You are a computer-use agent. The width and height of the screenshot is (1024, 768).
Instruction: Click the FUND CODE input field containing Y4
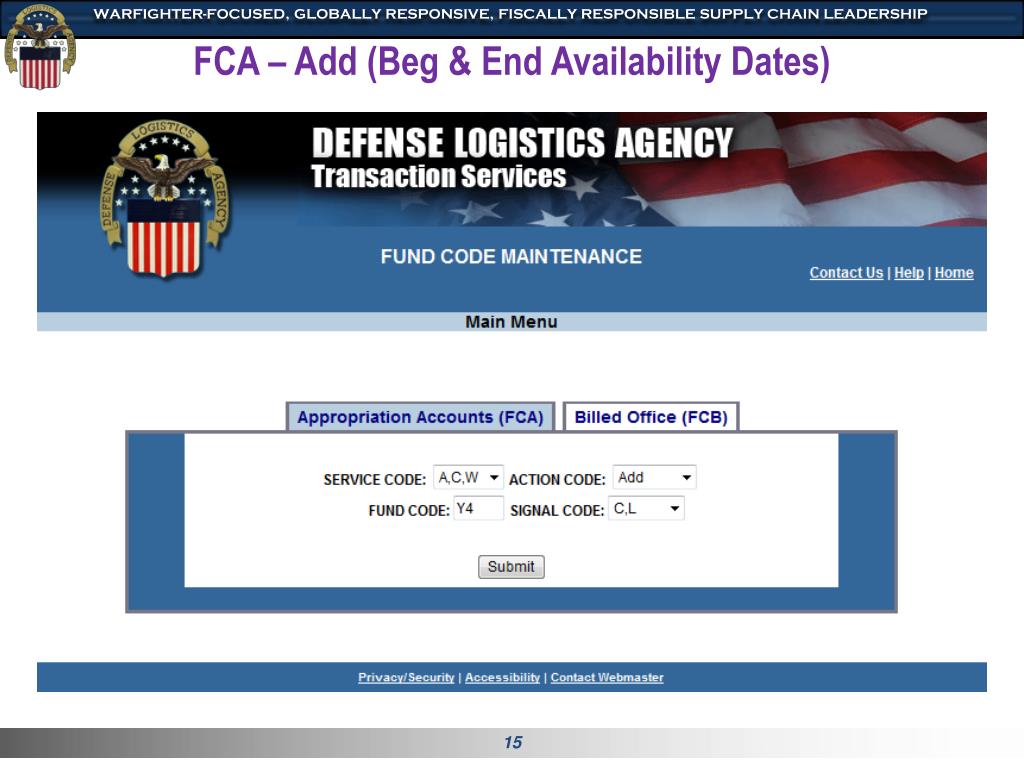tap(478, 508)
